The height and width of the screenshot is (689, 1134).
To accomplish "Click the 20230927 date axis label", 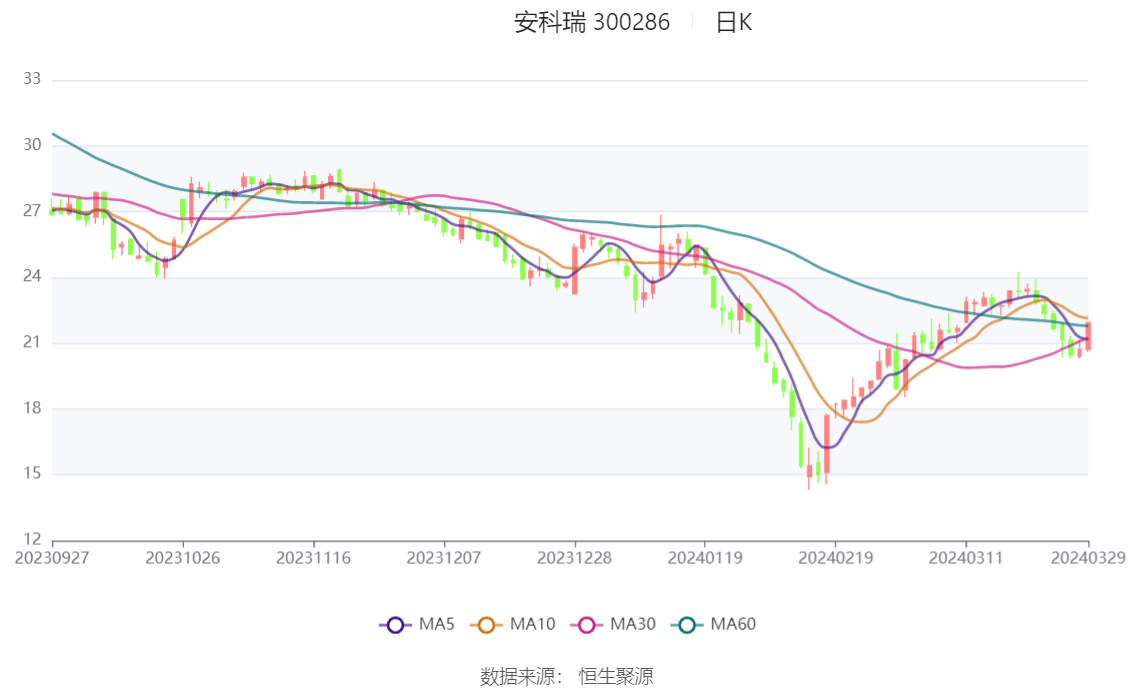I will 52,558.
